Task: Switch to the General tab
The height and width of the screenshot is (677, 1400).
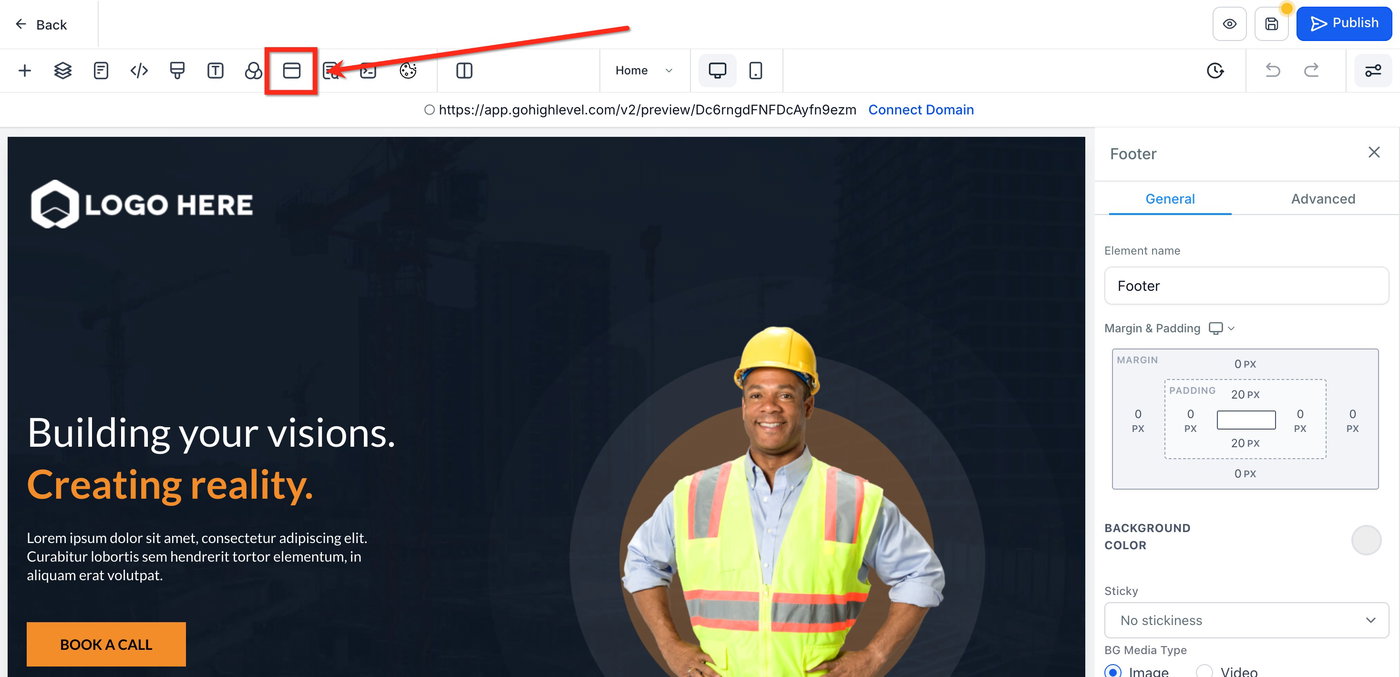Action: coord(1170,199)
